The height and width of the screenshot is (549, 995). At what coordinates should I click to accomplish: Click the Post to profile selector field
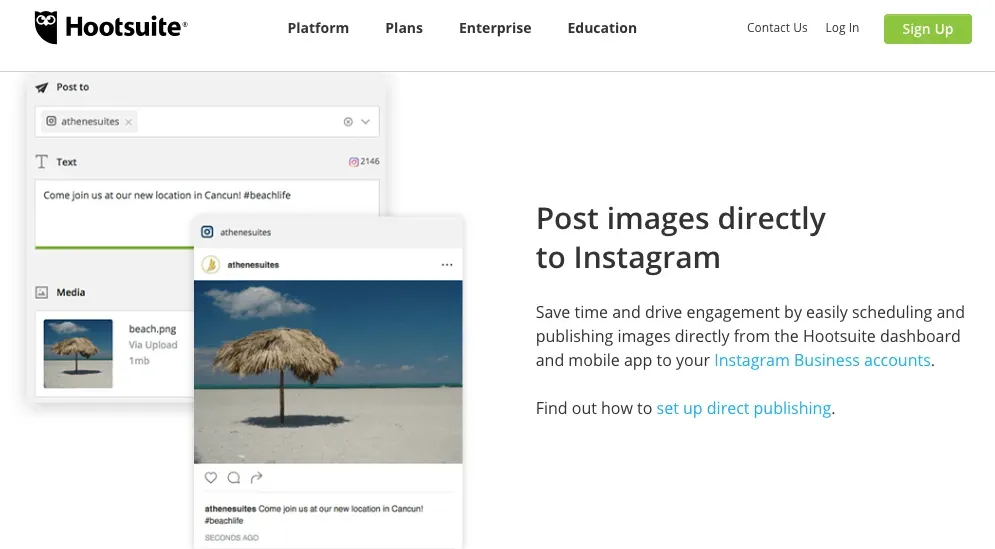click(x=207, y=122)
